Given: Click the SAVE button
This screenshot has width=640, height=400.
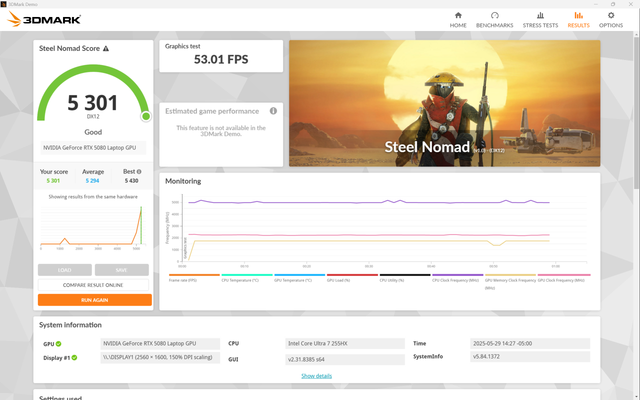Looking at the screenshot, I should (x=121, y=270).
